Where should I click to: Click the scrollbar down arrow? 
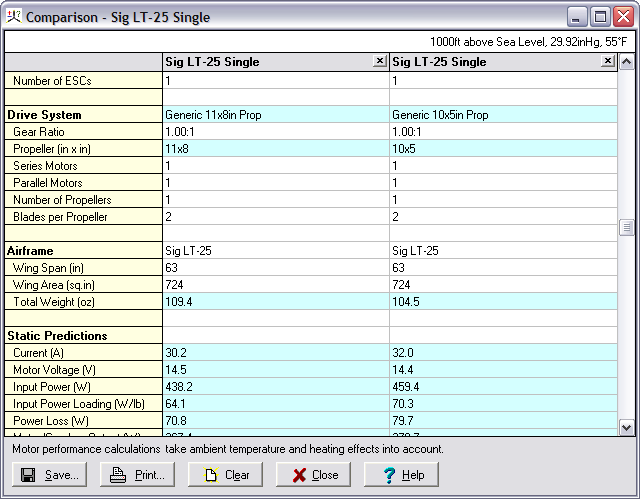[626, 428]
